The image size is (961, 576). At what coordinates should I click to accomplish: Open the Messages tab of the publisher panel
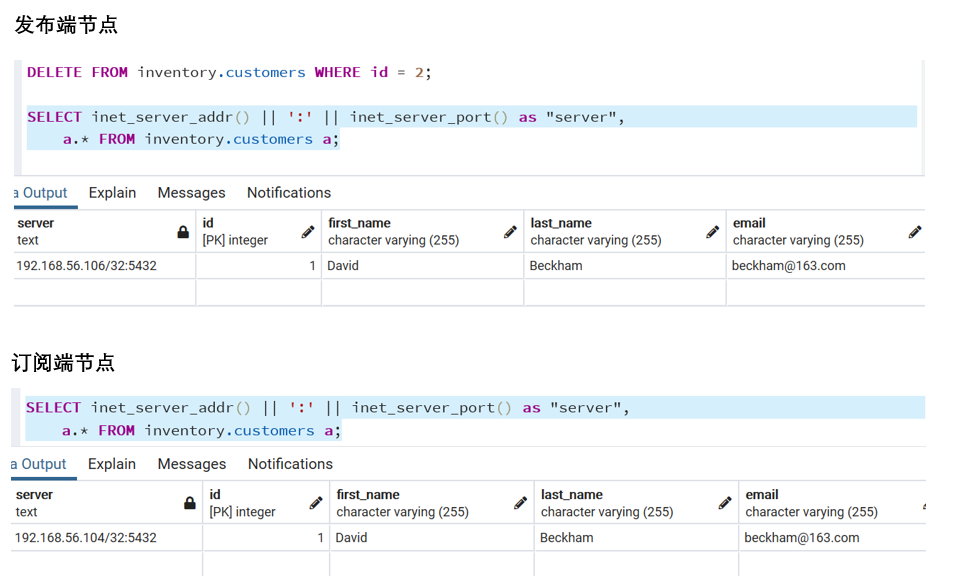(190, 192)
